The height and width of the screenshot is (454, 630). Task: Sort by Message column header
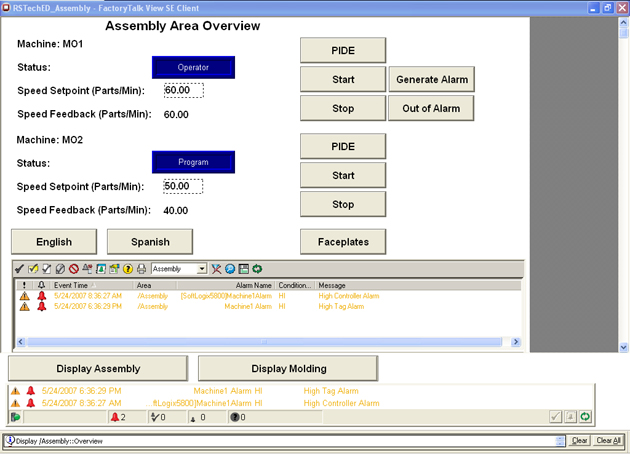click(x=418, y=285)
